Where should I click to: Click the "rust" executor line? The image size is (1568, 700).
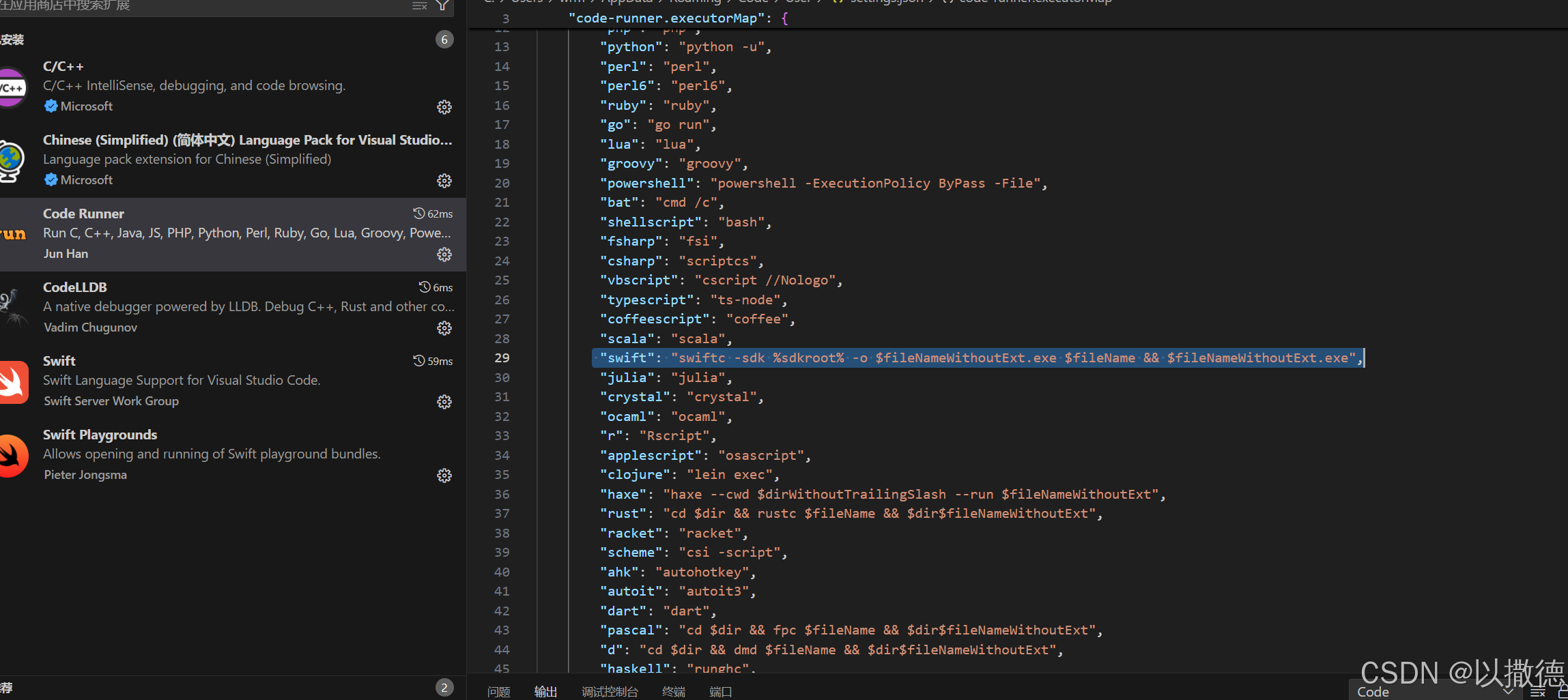(851, 514)
